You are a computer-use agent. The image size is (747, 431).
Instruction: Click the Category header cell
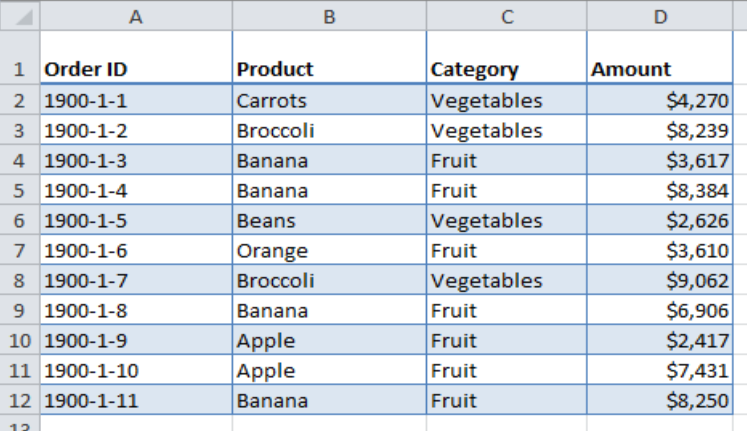tap(507, 57)
